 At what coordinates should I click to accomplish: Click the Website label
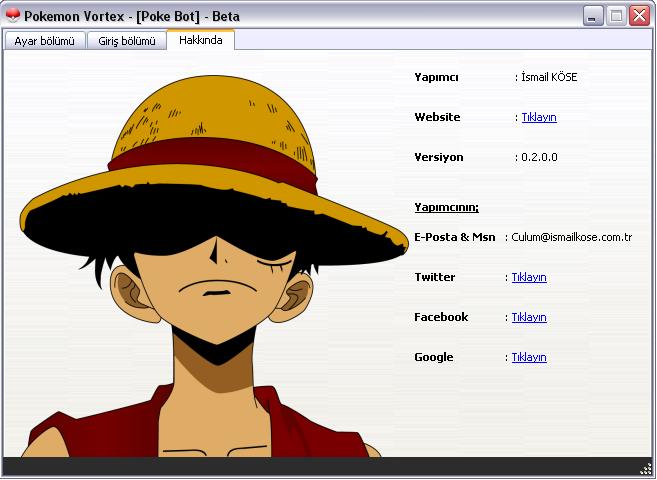pos(437,117)
